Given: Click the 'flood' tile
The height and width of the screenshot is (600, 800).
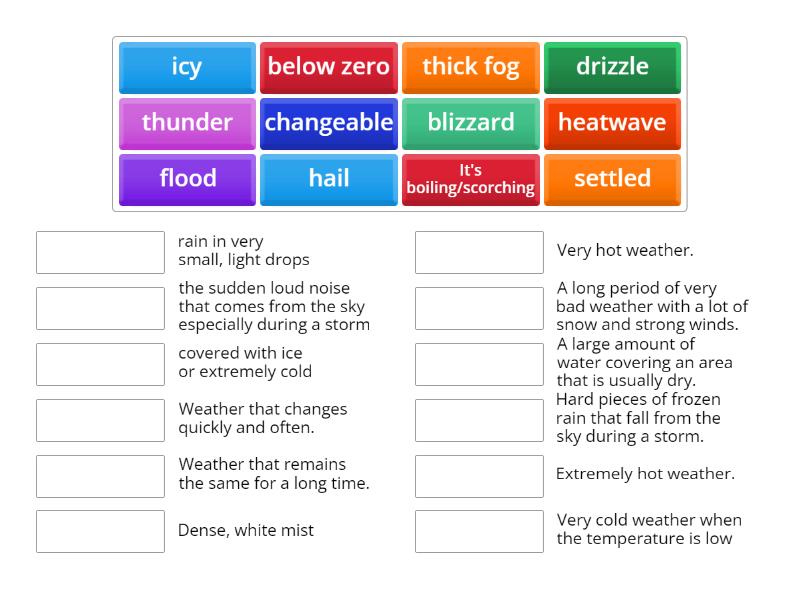Looking at the screenshot, I should coord(186,179).
